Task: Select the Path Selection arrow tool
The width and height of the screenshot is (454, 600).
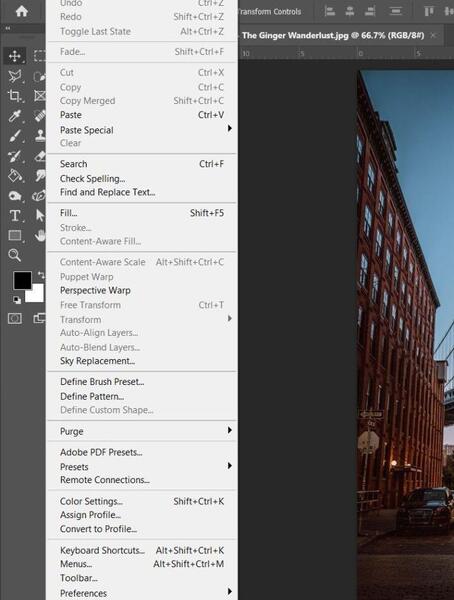Action: pos(40,215)
